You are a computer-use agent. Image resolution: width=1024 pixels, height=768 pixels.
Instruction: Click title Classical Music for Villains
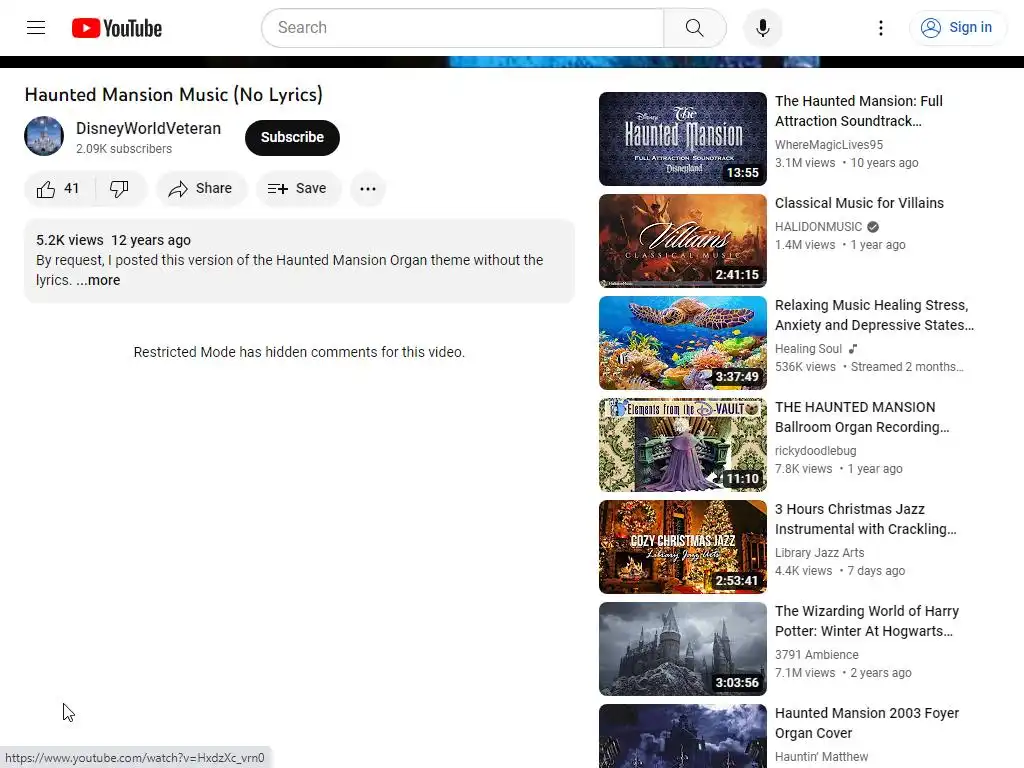(859, 203)
